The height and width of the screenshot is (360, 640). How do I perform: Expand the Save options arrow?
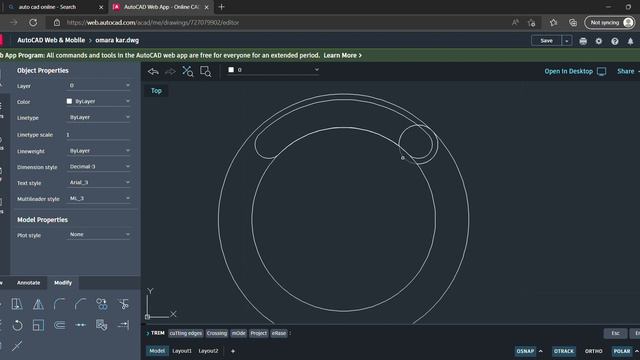point(567,41)
